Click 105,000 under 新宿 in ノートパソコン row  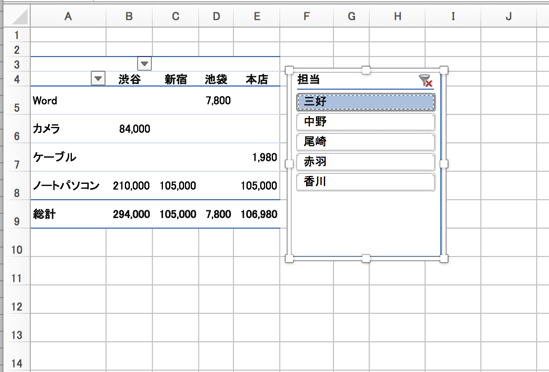[x=178, y=186]
